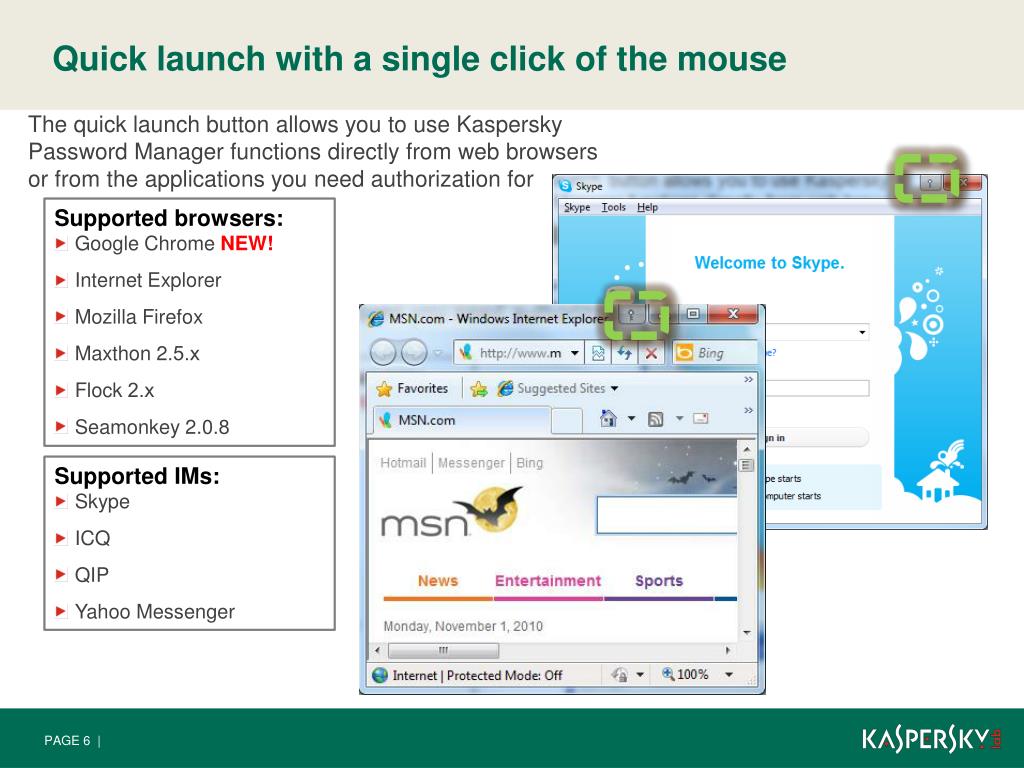
Task: Open the address bar URL dropdown arrow
Action: pyautogui.click(x=575, y=353)
